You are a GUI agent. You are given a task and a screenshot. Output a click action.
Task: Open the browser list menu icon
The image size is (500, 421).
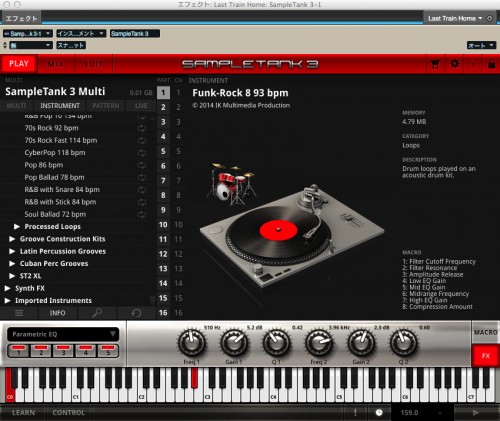[x=19, y=313]
